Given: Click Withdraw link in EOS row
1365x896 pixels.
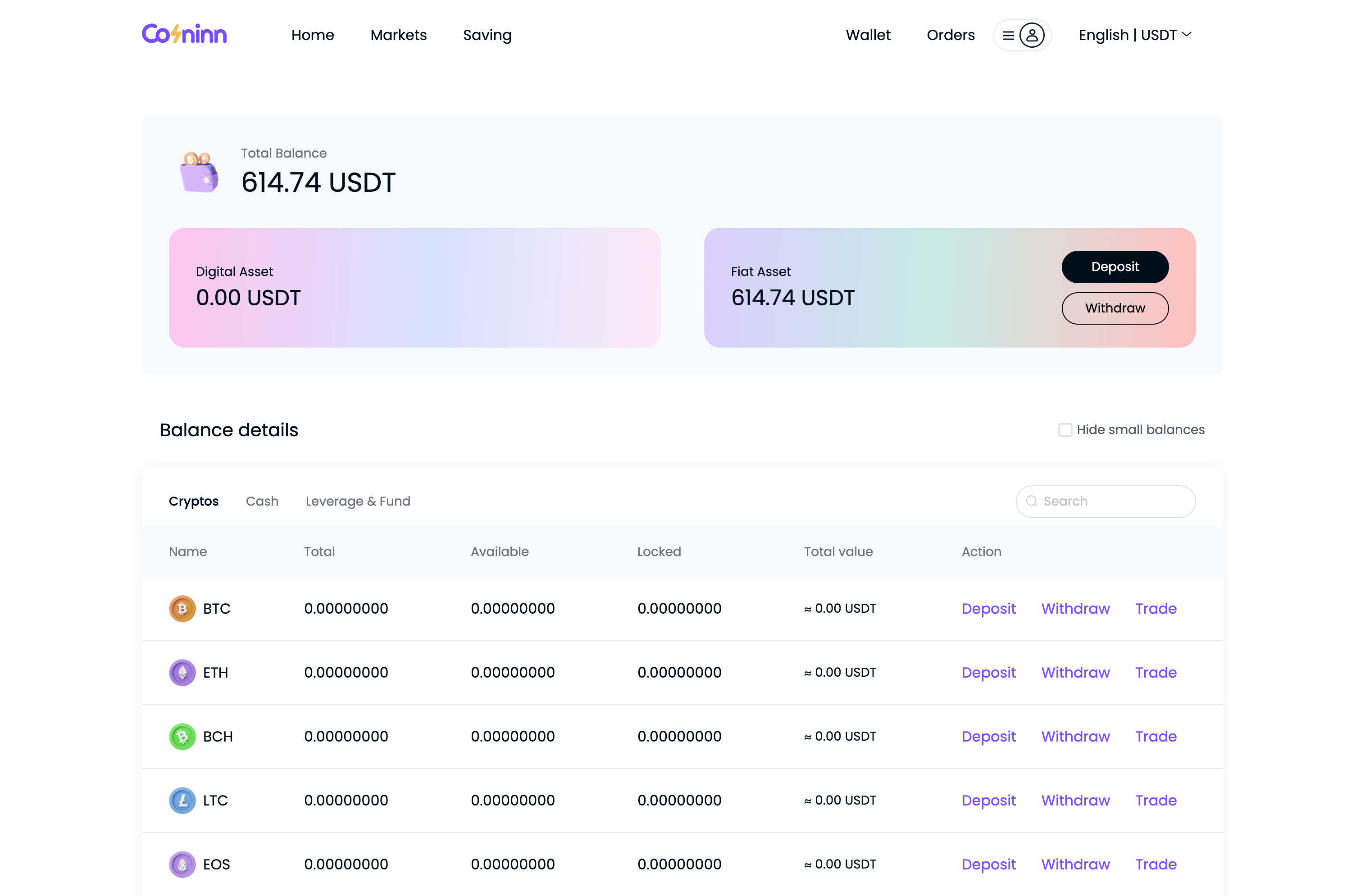Looking at the screenshot, I should pos(1075,864).
